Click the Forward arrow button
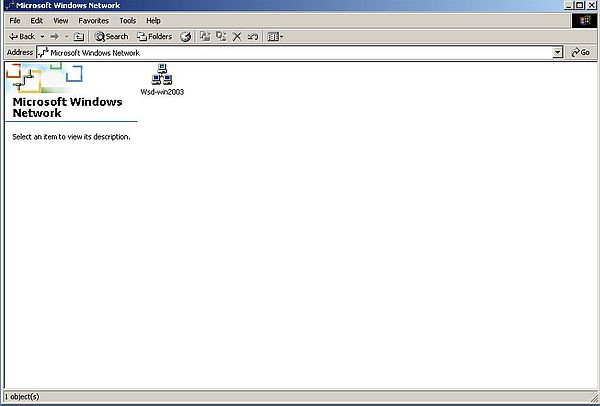The width and height of the screenshot is (600, 406). point(55,37)
